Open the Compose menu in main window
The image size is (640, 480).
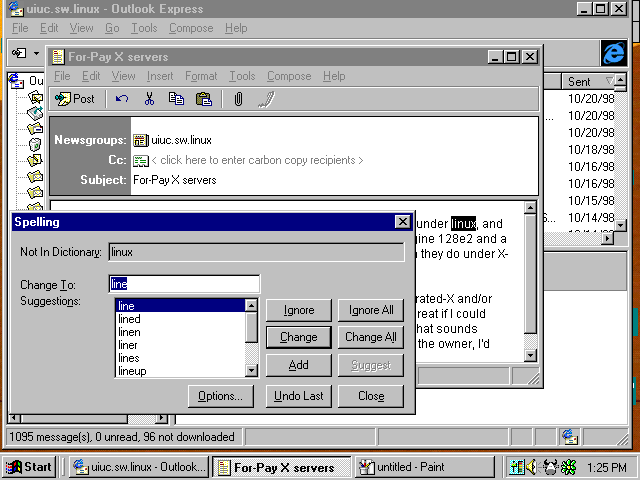191,28
